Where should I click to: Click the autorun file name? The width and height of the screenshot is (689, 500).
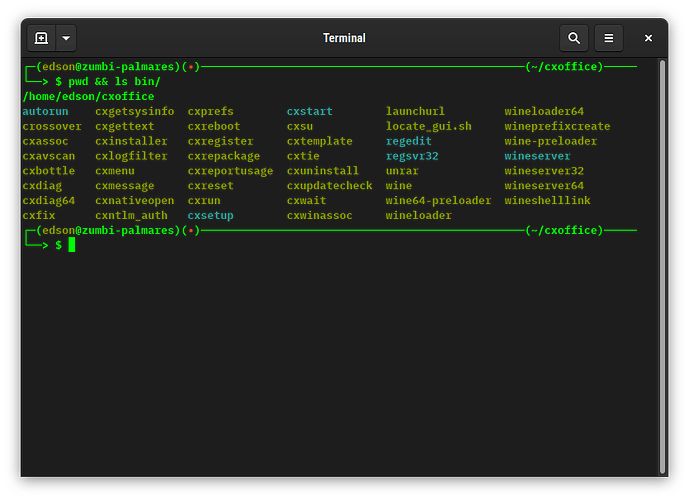[x=45, y=111]
